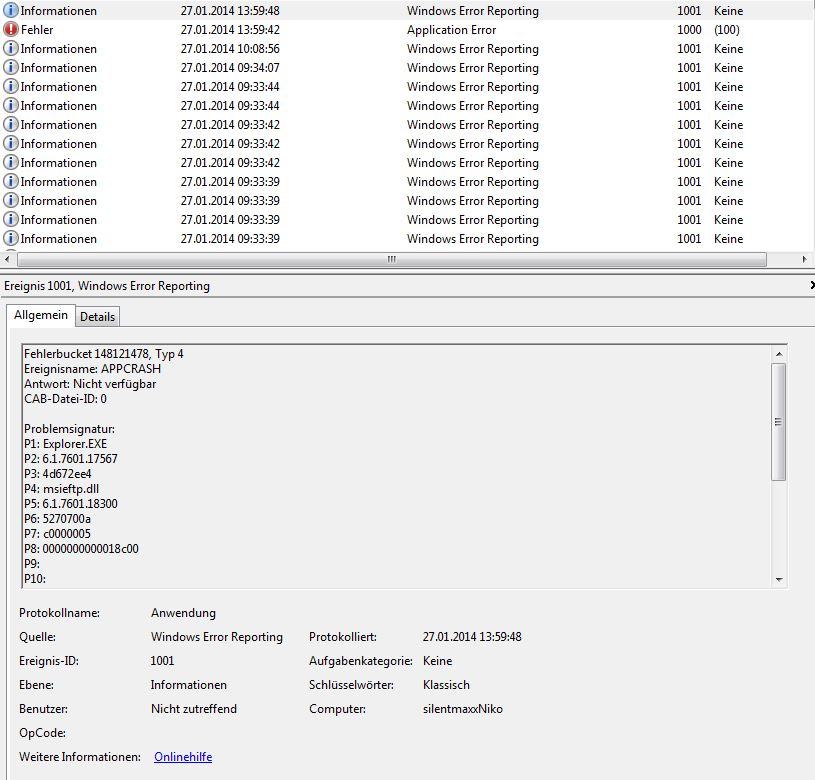Click the P4: msieftp.dll line
This screenshot has width=815, height=780.
coord(61,489)
